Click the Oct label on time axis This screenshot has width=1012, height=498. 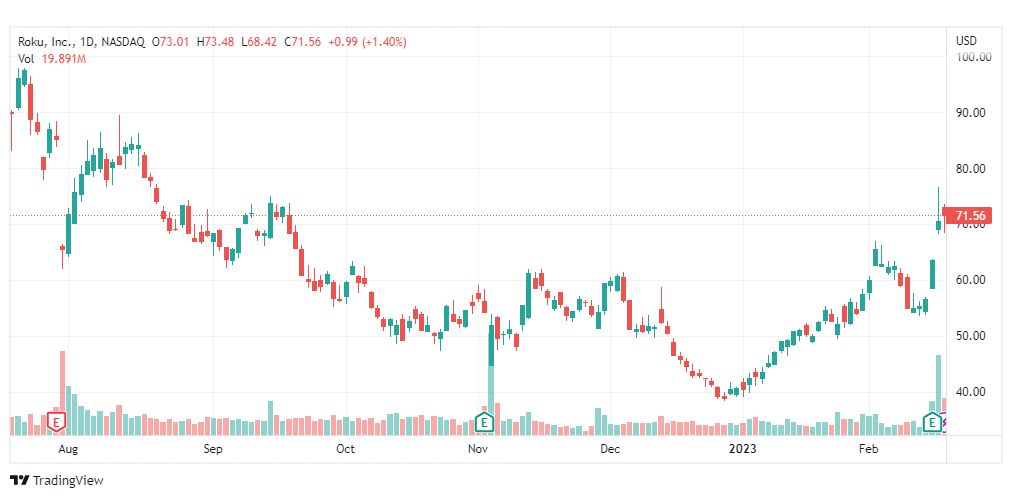(x=346, y=448)
